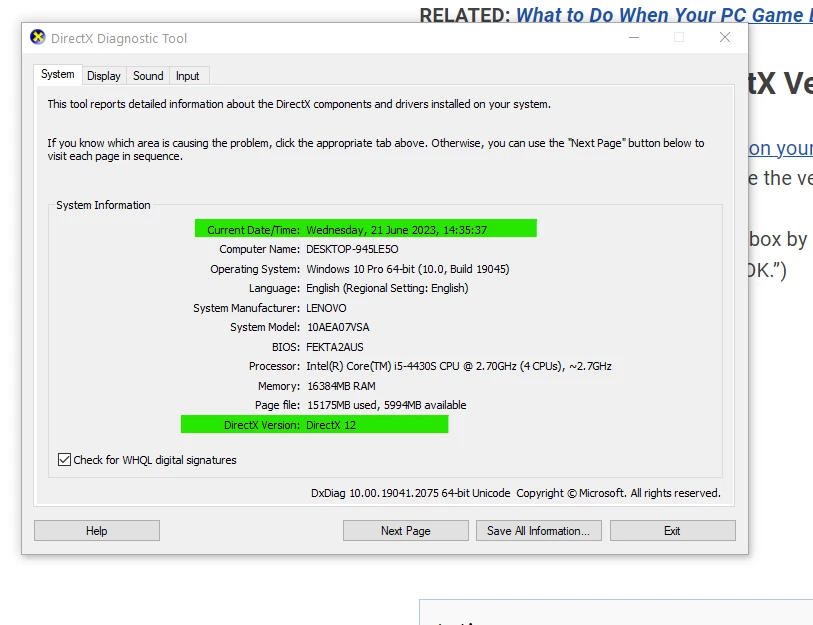Click the page file 15175MB used value
This screenshot has width=813, height=625.
point(386,405)
